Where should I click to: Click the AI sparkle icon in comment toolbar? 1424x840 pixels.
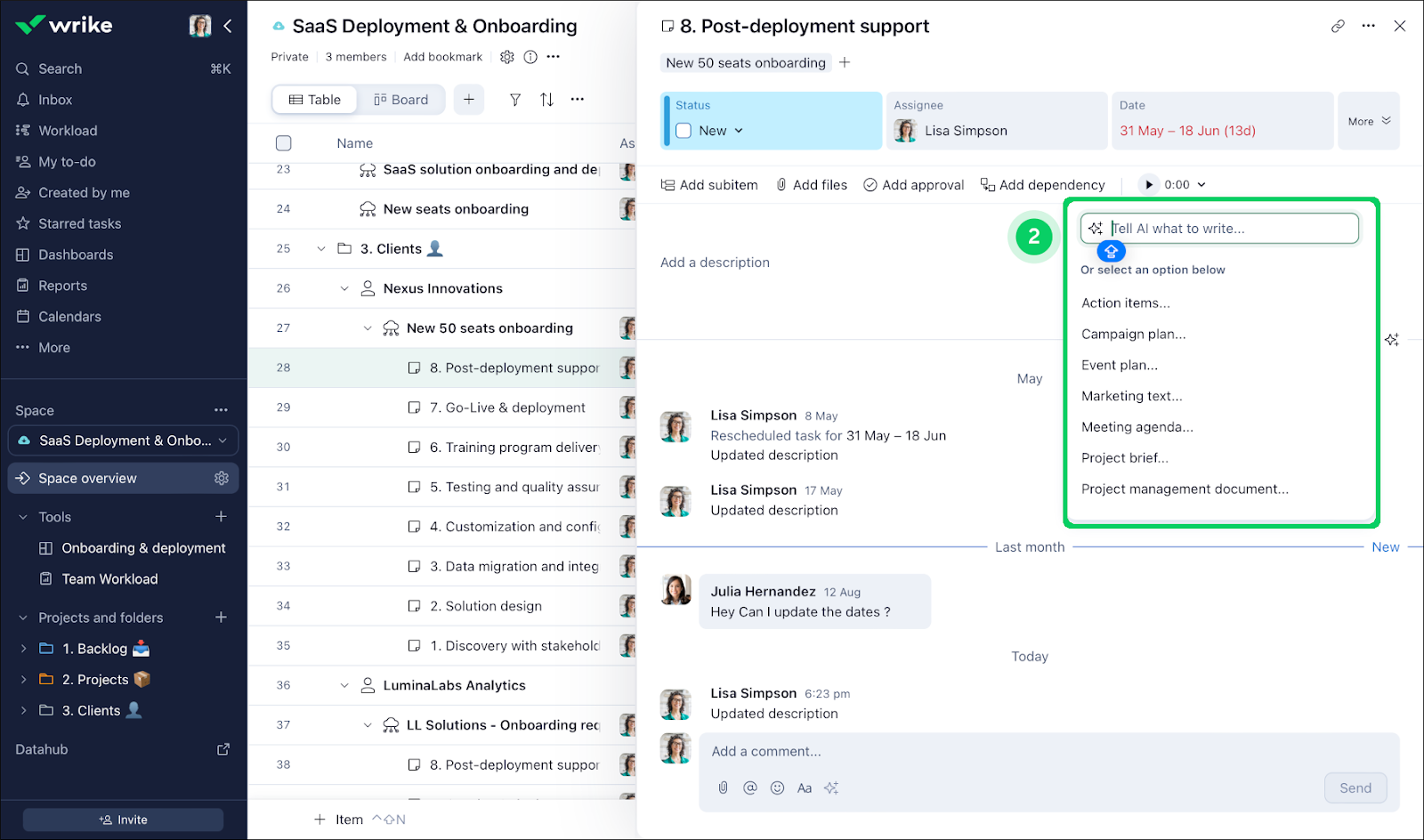(831, 787)
